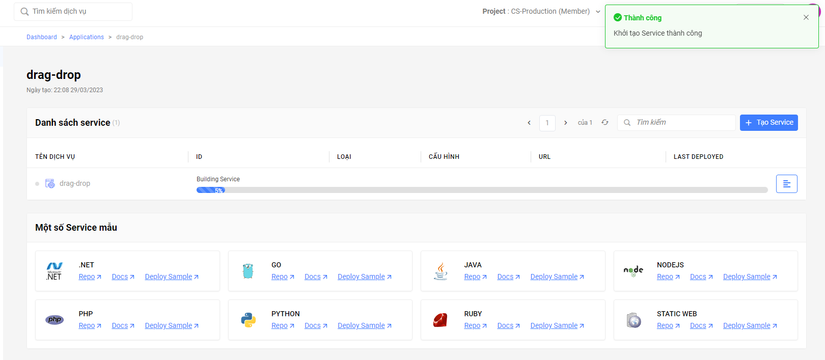Image resolution: width=825 pixels, height=360 pixels.
Task: Click the Node.js sample logo
Action: coord(633,271)
